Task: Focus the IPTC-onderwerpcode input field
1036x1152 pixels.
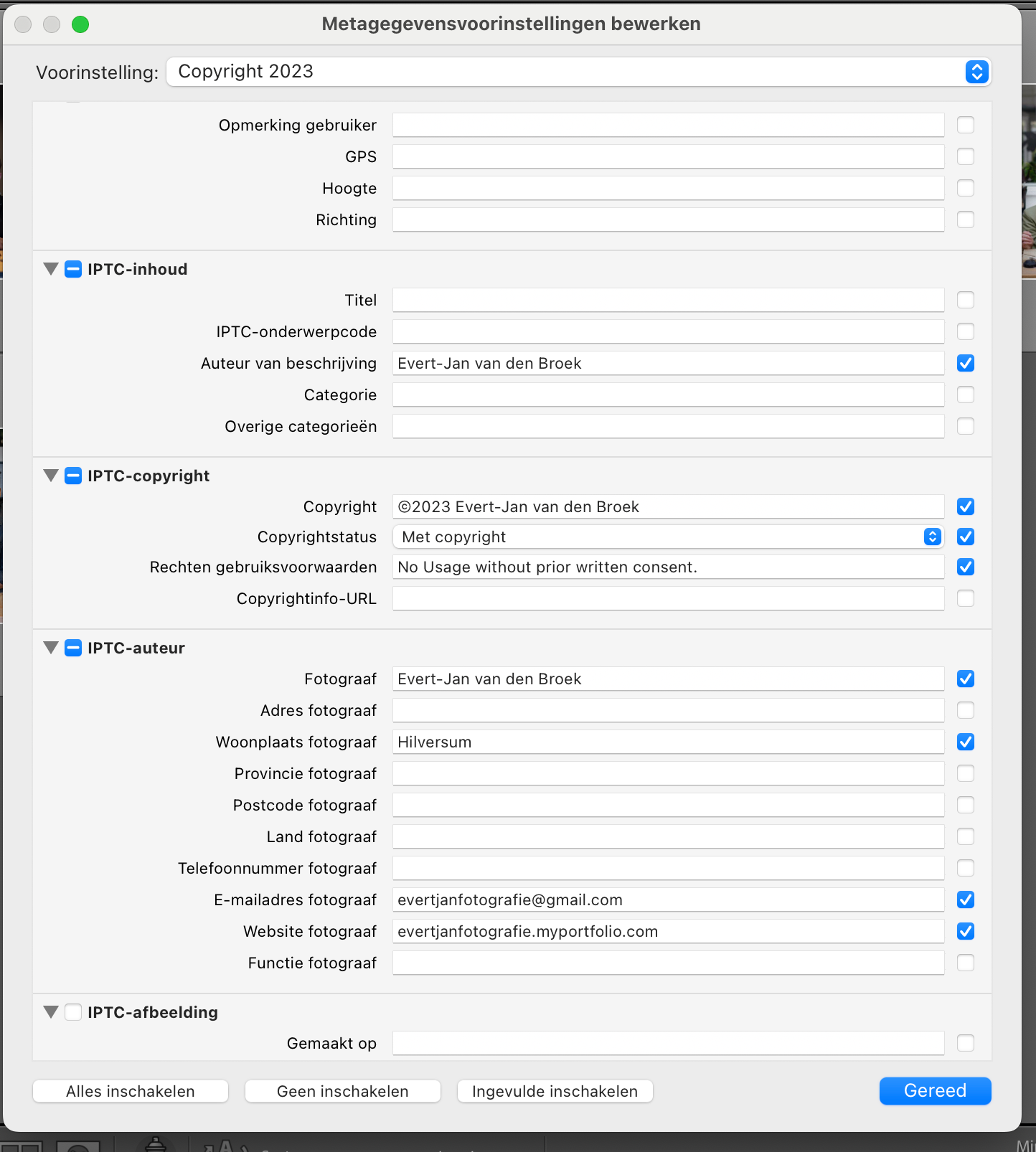Action: pyautogui.click(x=668, y=331)
